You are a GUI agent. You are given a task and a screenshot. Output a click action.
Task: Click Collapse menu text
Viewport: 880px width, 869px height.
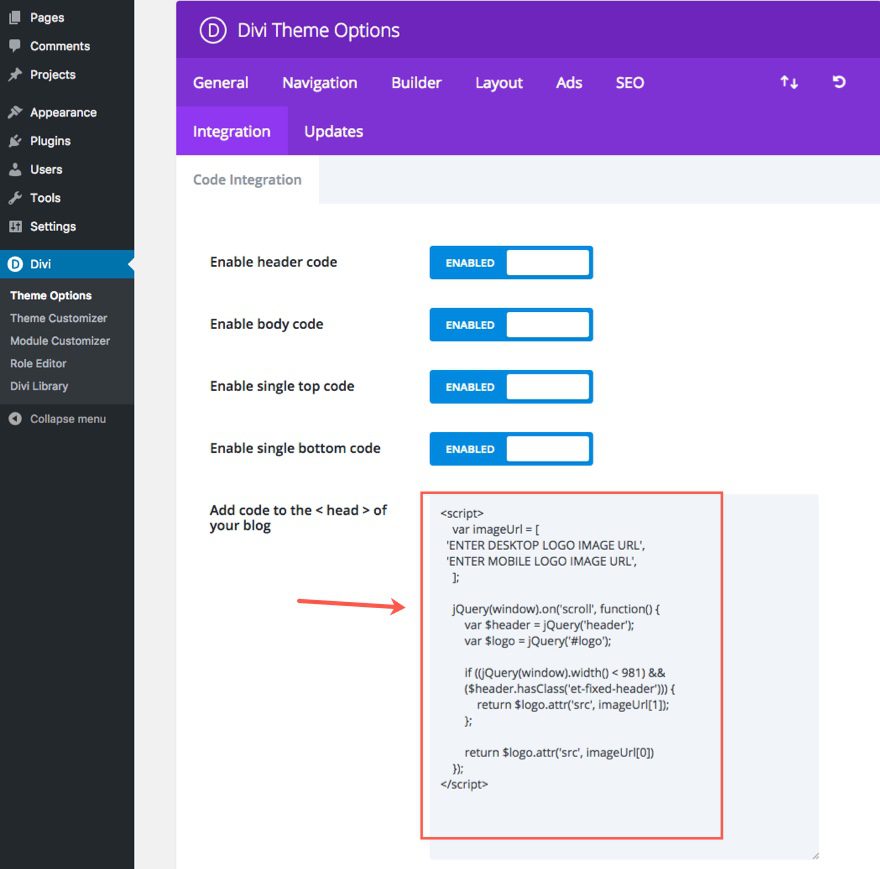point(68,419)
